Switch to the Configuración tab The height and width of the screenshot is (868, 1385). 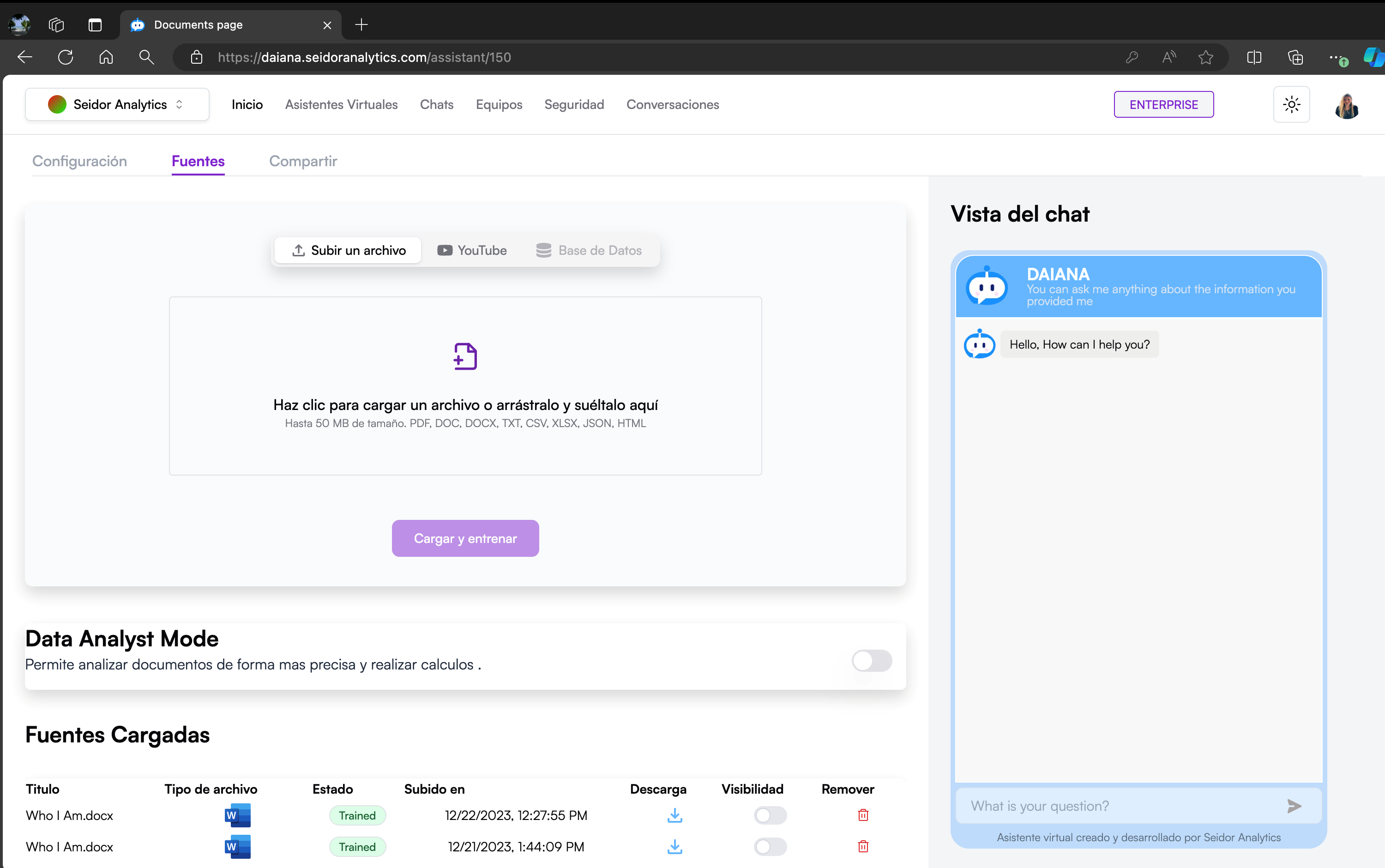80,161
